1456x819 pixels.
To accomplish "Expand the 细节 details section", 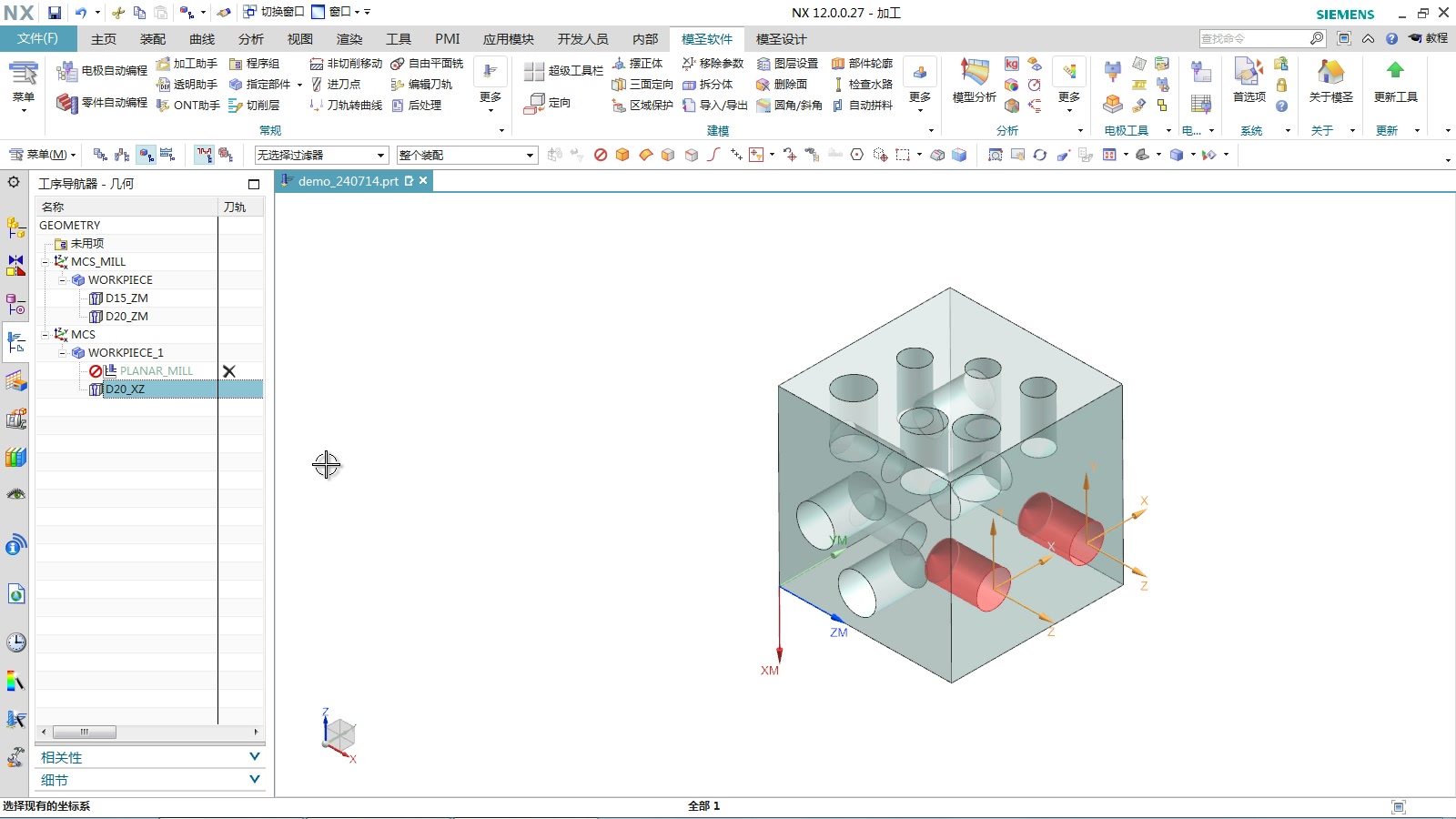I will (x=151, y=780).
